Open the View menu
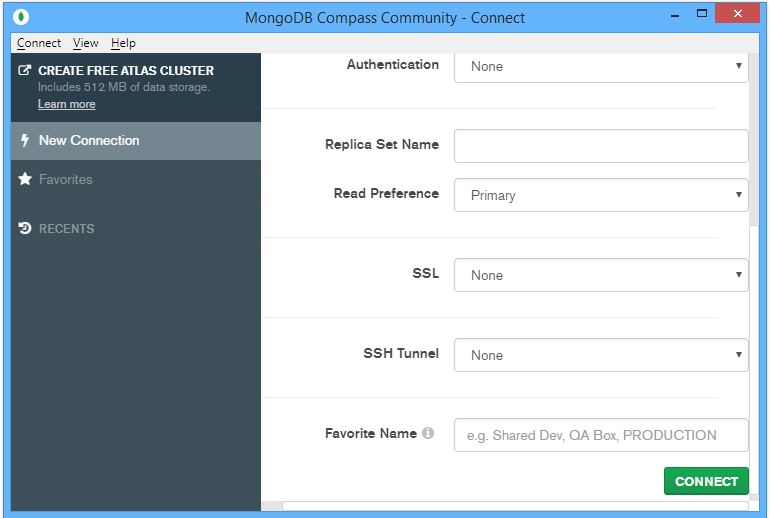This screenshot has width=770, height=518. (x=86, y=43)
